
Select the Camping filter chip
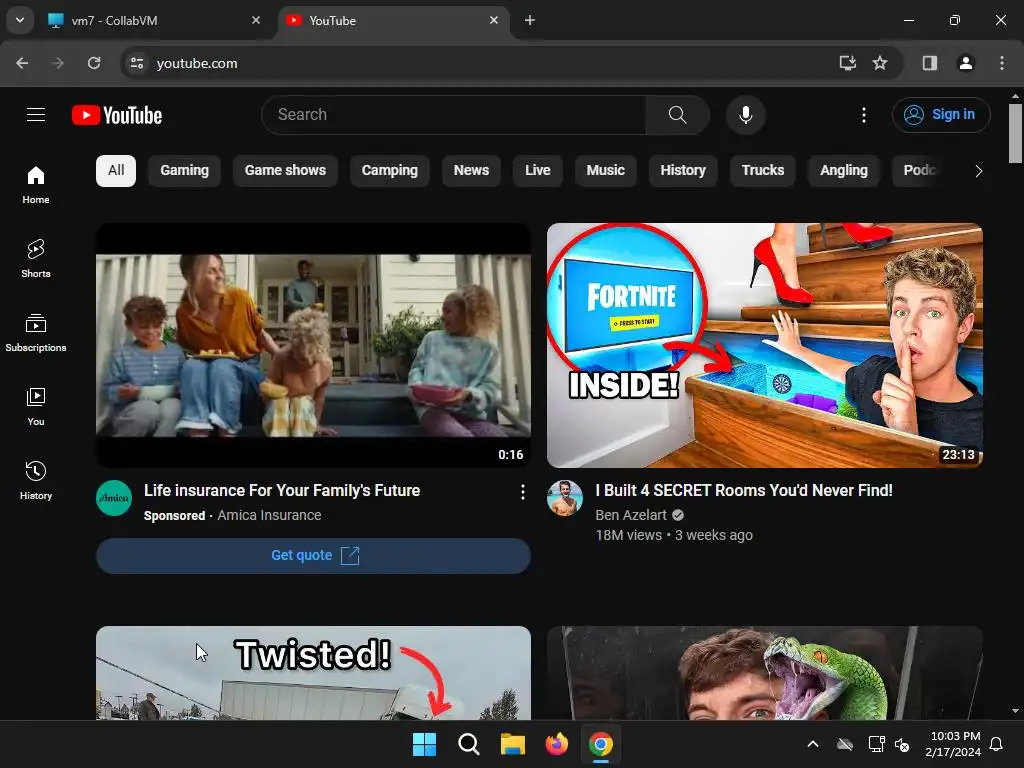390,170
